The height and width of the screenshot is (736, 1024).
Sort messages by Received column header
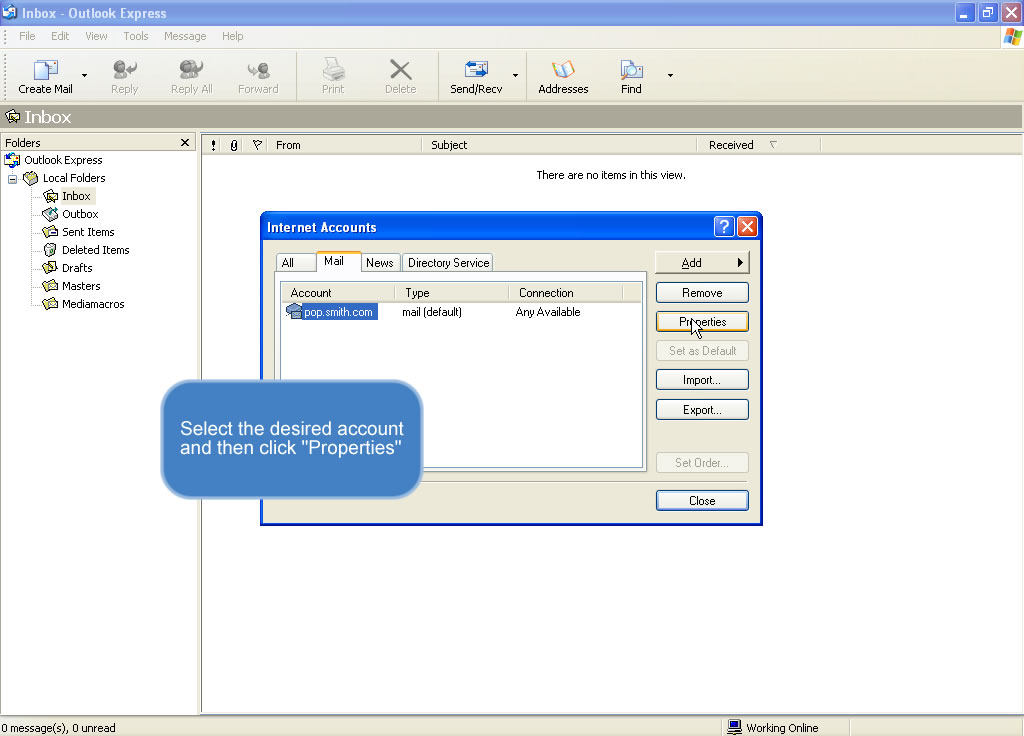[731, 145]
